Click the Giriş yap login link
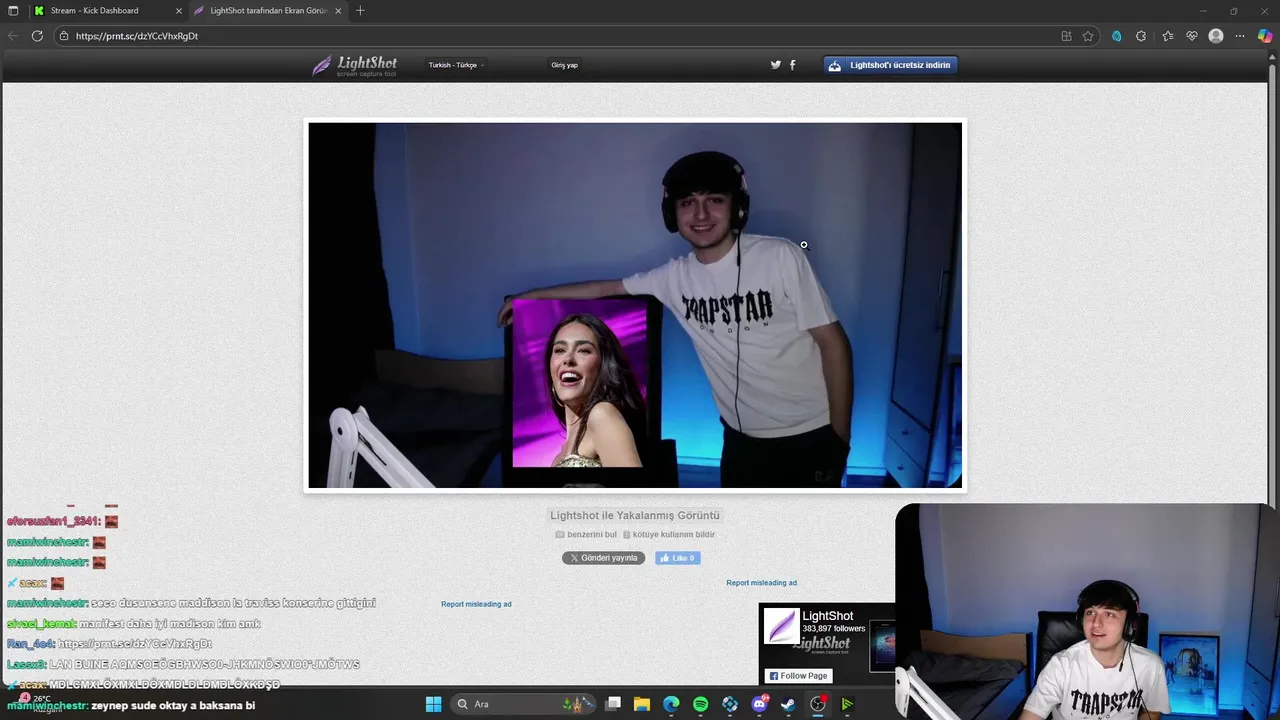Image resolution: width=1280 pixels, height=720 pixels. tap(564, 65)
